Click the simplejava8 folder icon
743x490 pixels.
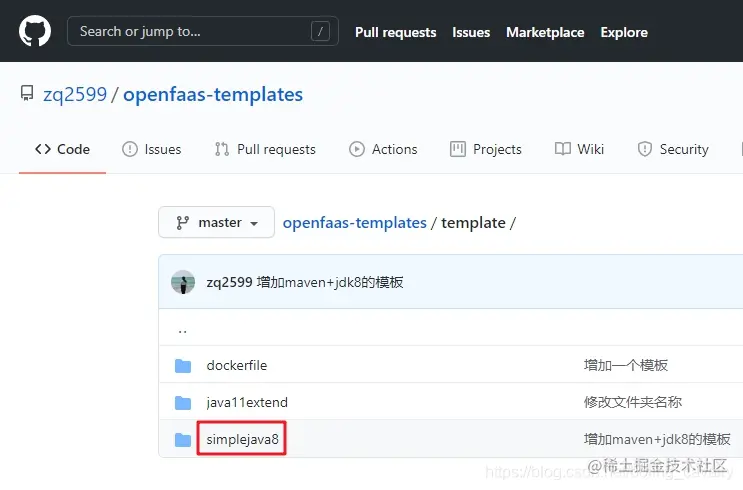coord(183,439)
